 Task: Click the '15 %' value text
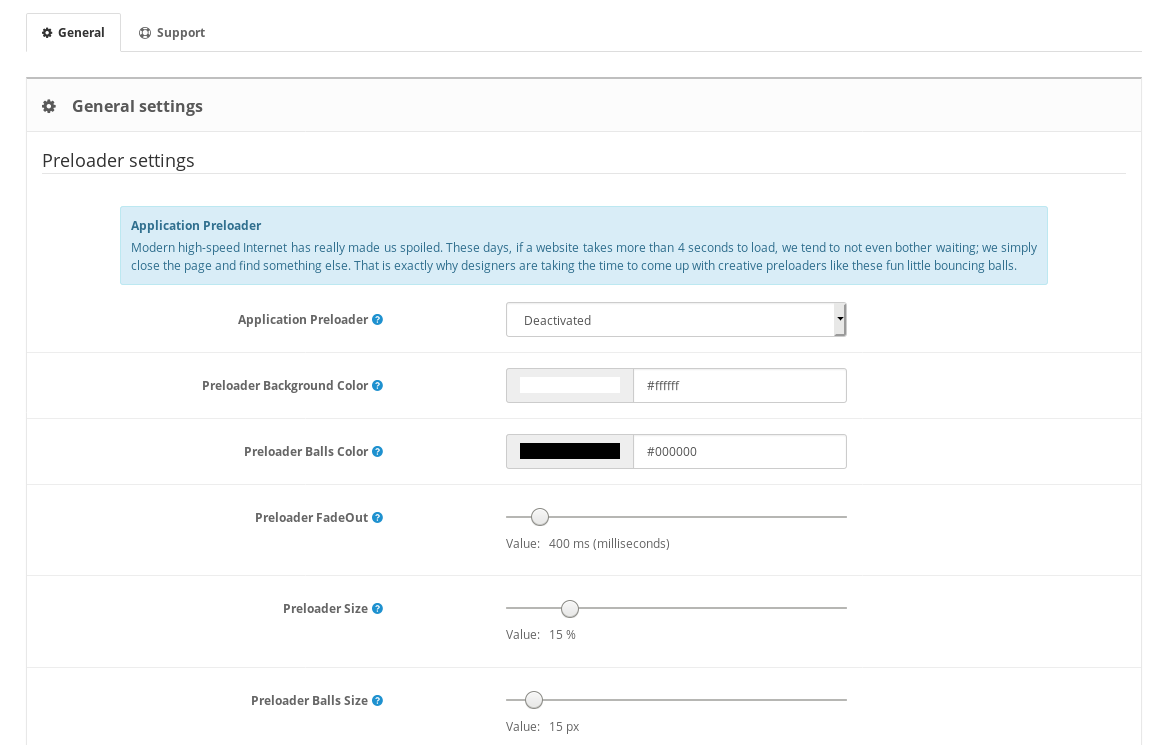[x=562, y=635]
